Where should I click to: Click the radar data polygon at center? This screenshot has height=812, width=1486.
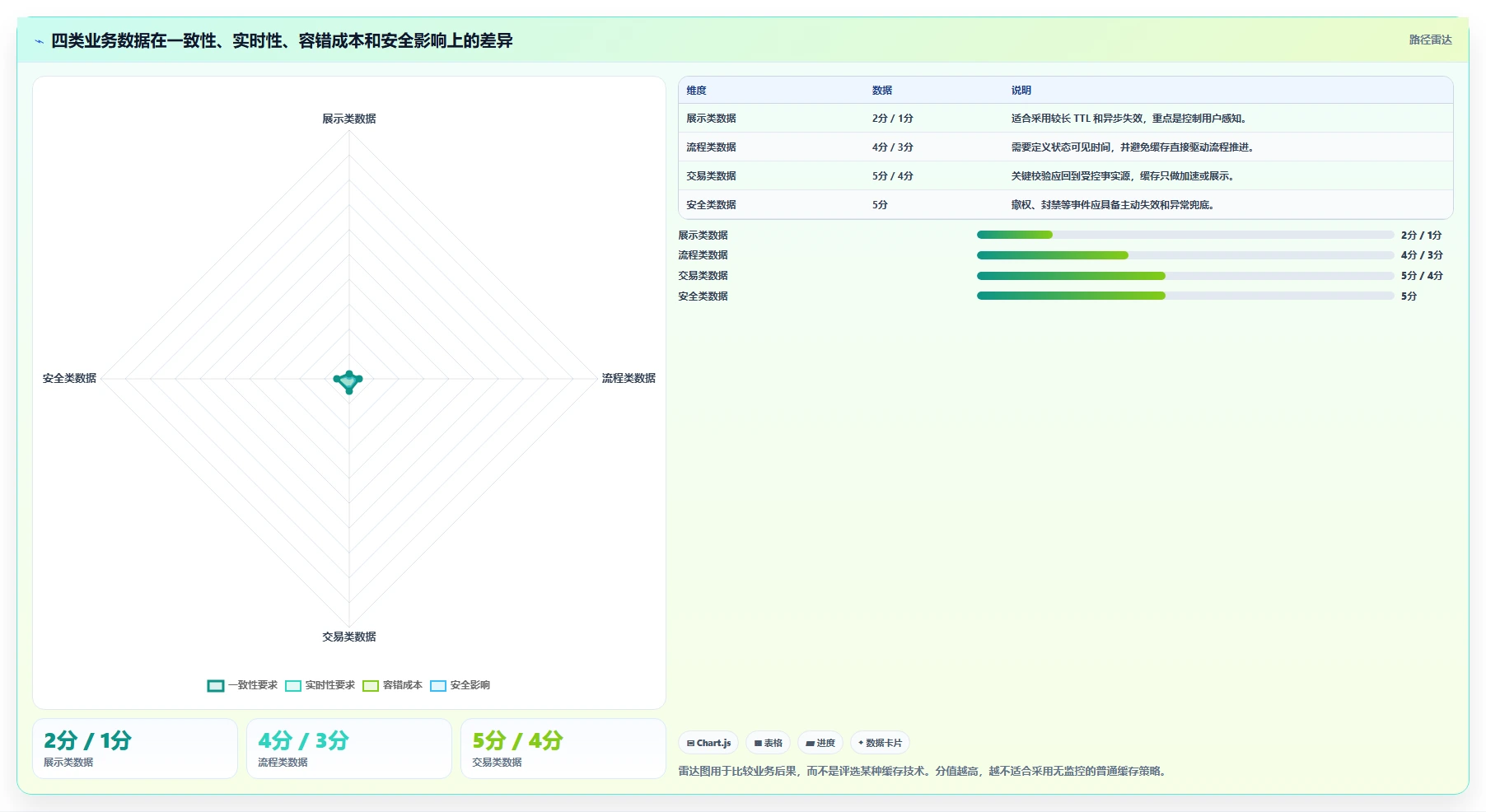pyautogui.click(x=348, y=381)
